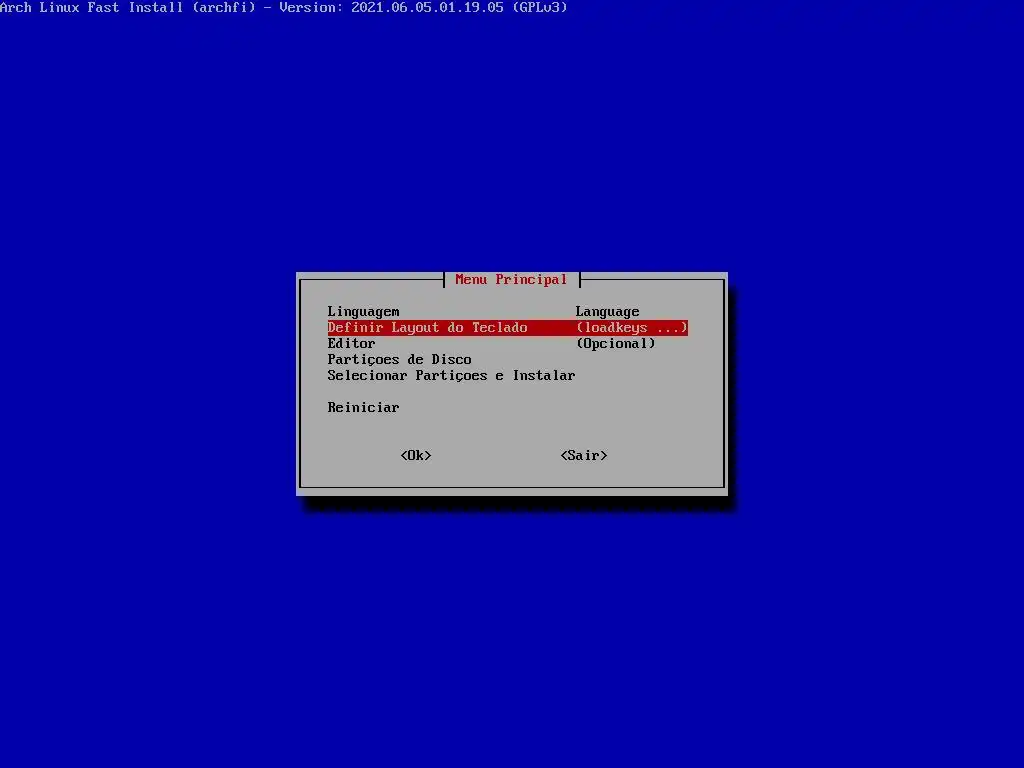Image resolution: width=1024 pixels, height=768 pixels.
Task: Click the (loadkeys ...) description
Action: click(632, 327)
